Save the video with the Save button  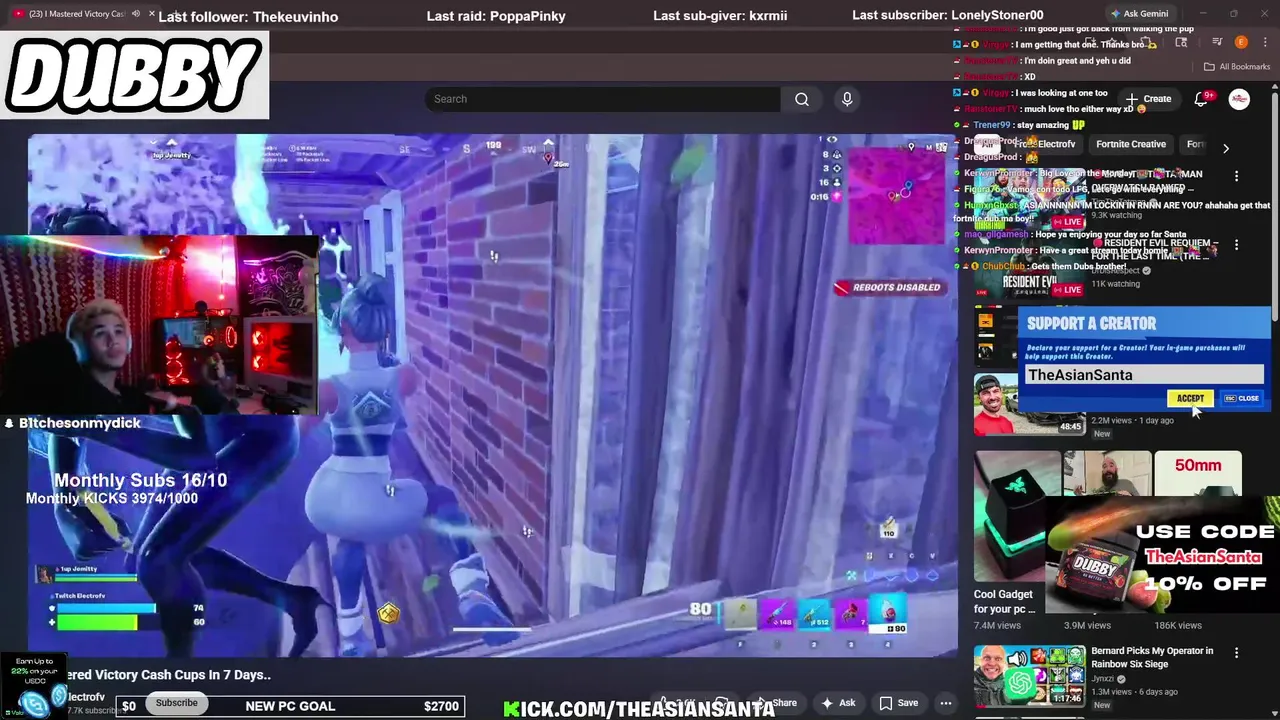pos(898,703)
